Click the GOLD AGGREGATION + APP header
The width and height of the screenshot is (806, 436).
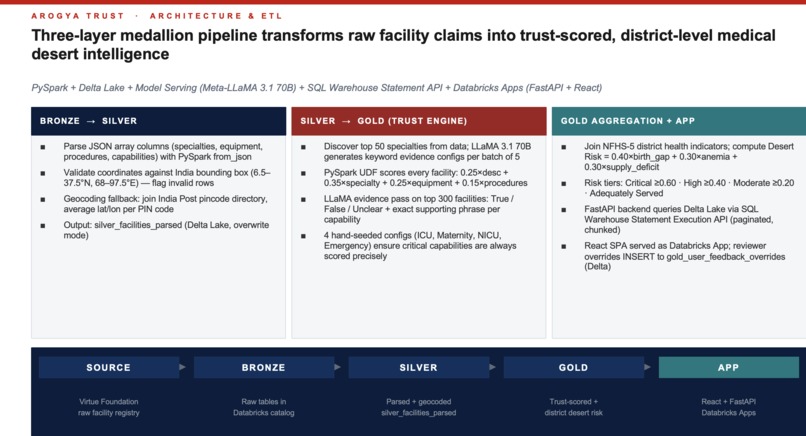tap(679, 121)
